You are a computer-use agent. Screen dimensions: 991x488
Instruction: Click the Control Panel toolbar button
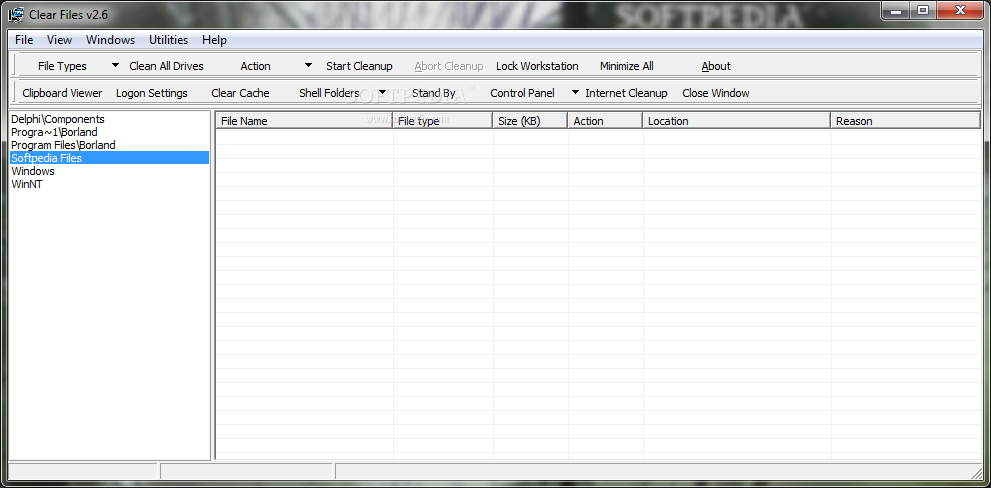coord(522,93)
